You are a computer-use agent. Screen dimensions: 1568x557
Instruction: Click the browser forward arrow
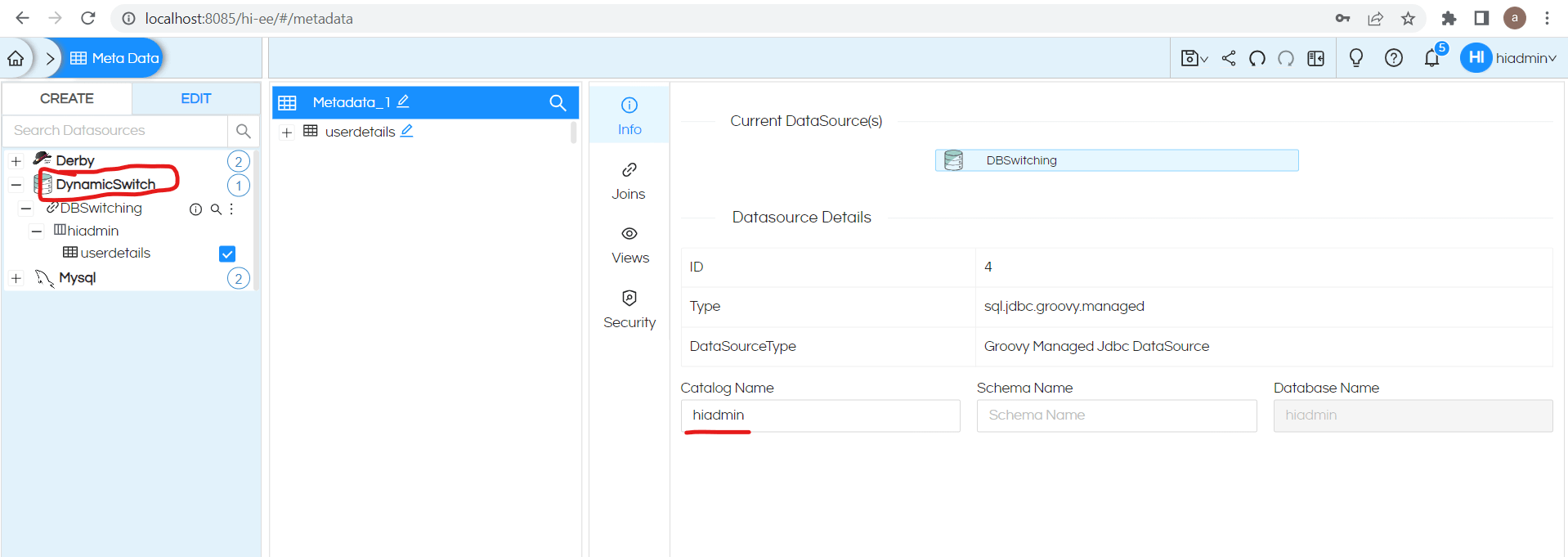55,18
